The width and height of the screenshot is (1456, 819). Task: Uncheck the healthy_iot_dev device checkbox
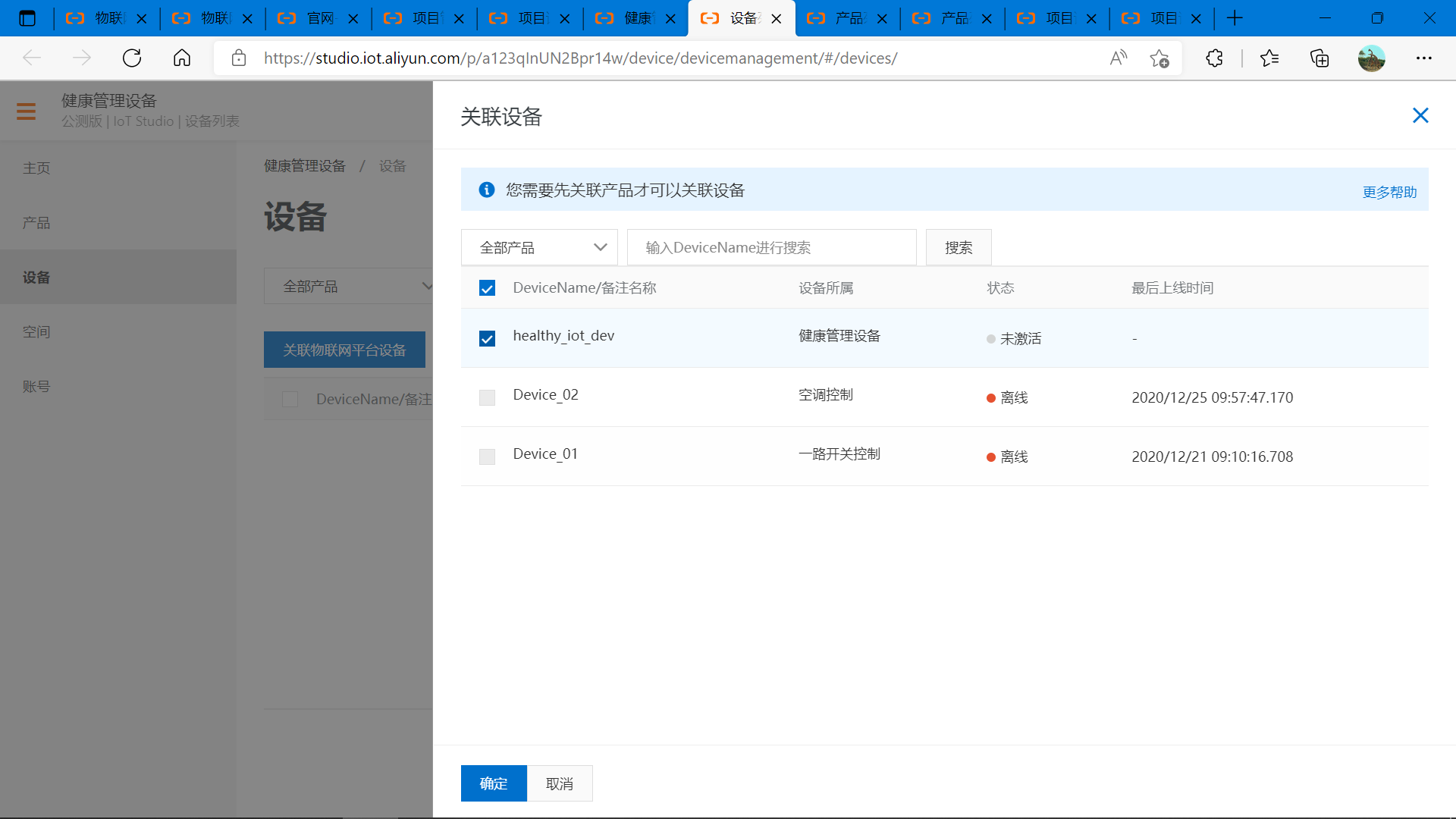[x=487, y=338]
